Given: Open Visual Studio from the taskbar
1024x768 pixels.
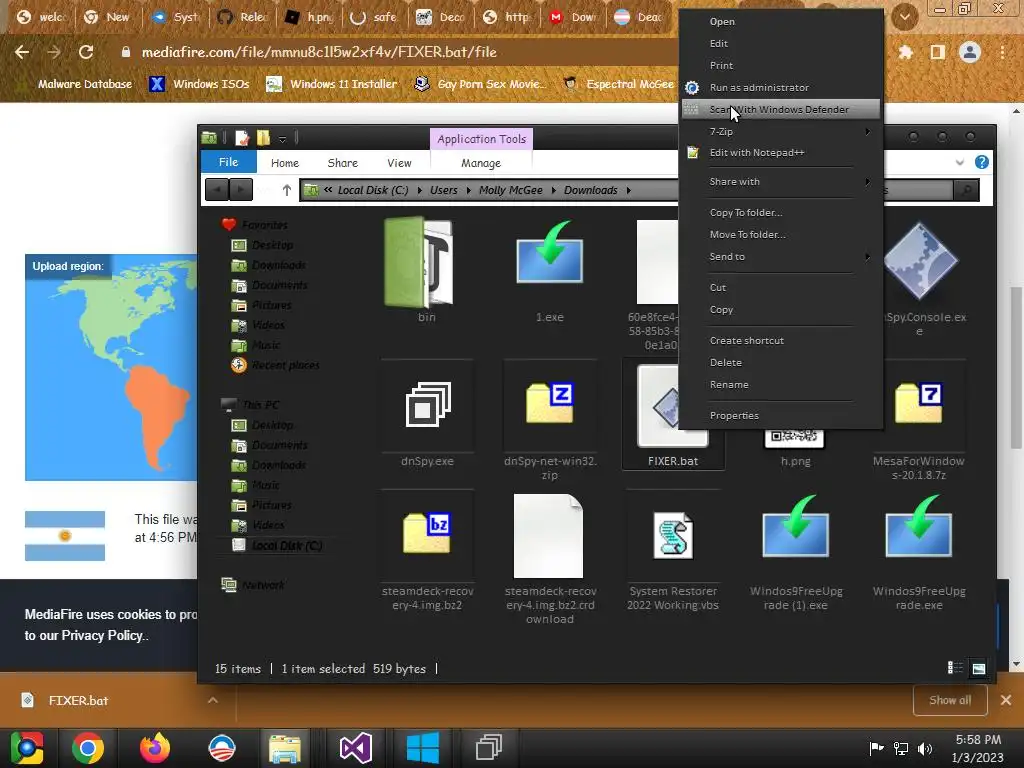Looking at the screenshot, I should (x=355, y=748).
